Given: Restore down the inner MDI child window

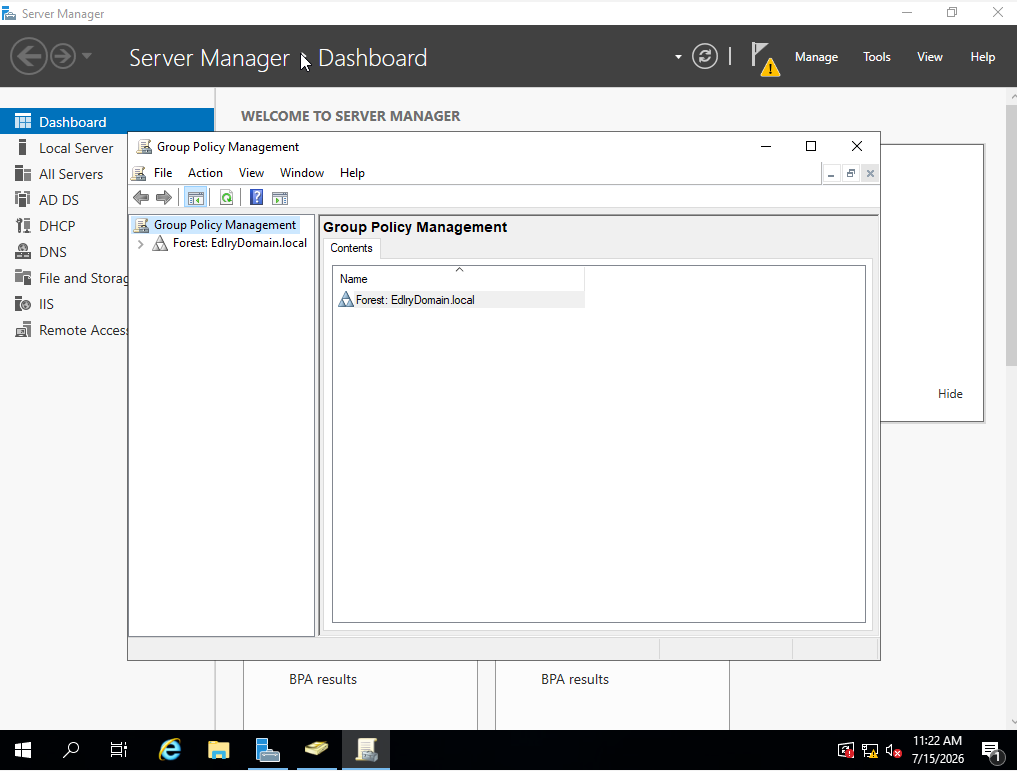Looking at the screenshot, I should pos(850,174).
